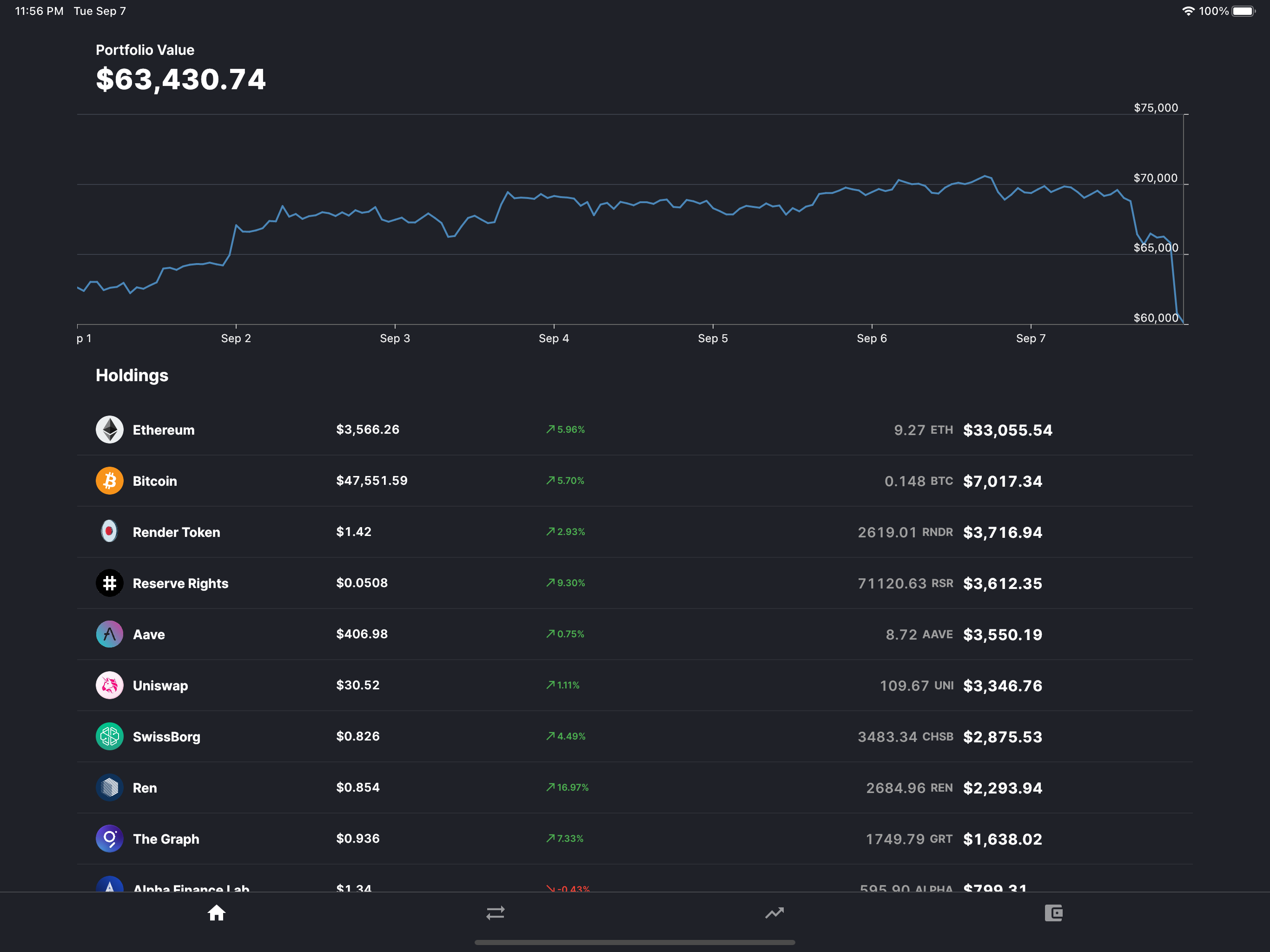Tap the transactions swap icon in bottom bar
1270x952 pixels.
495,913
